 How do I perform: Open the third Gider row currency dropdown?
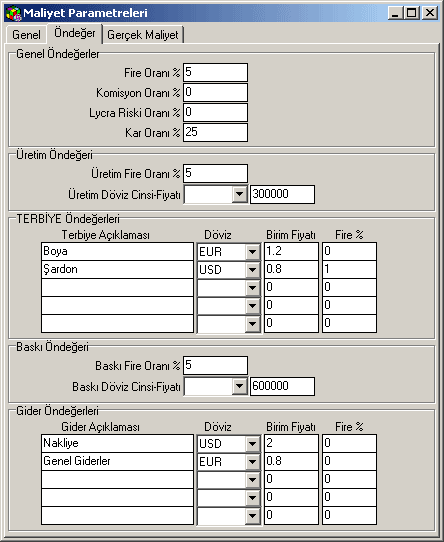[252, 480]
